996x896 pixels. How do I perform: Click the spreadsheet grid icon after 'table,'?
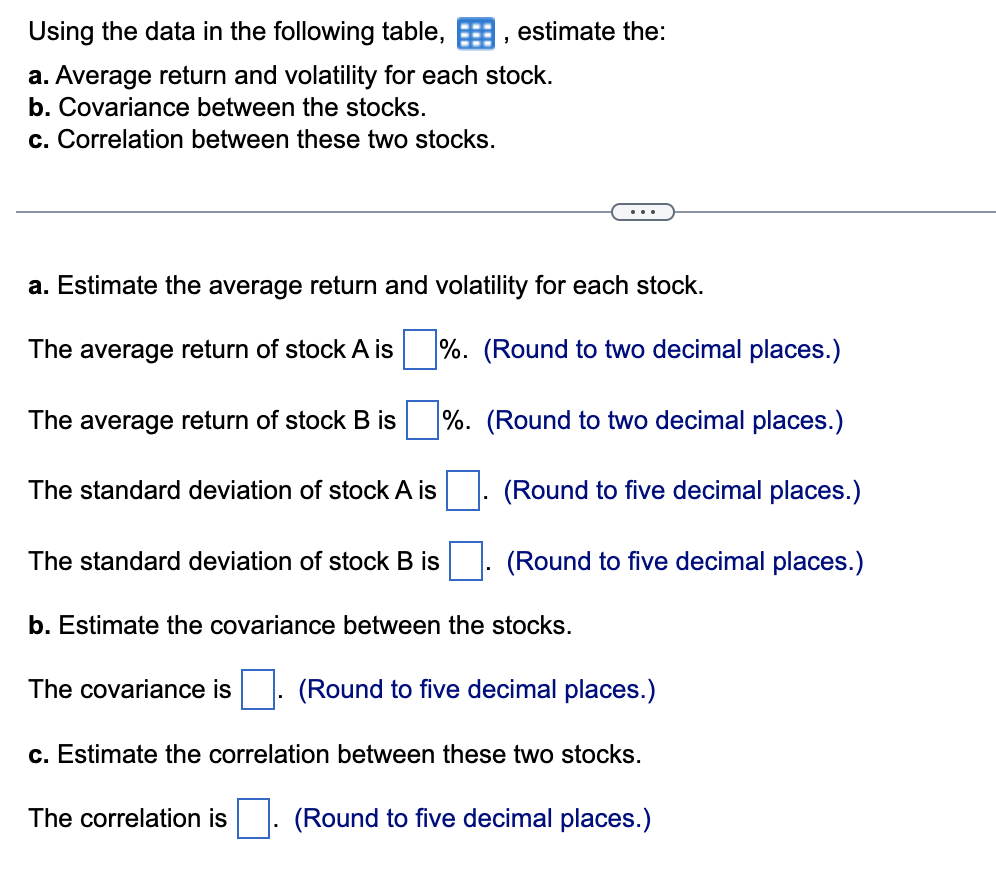tap(474, 32)
